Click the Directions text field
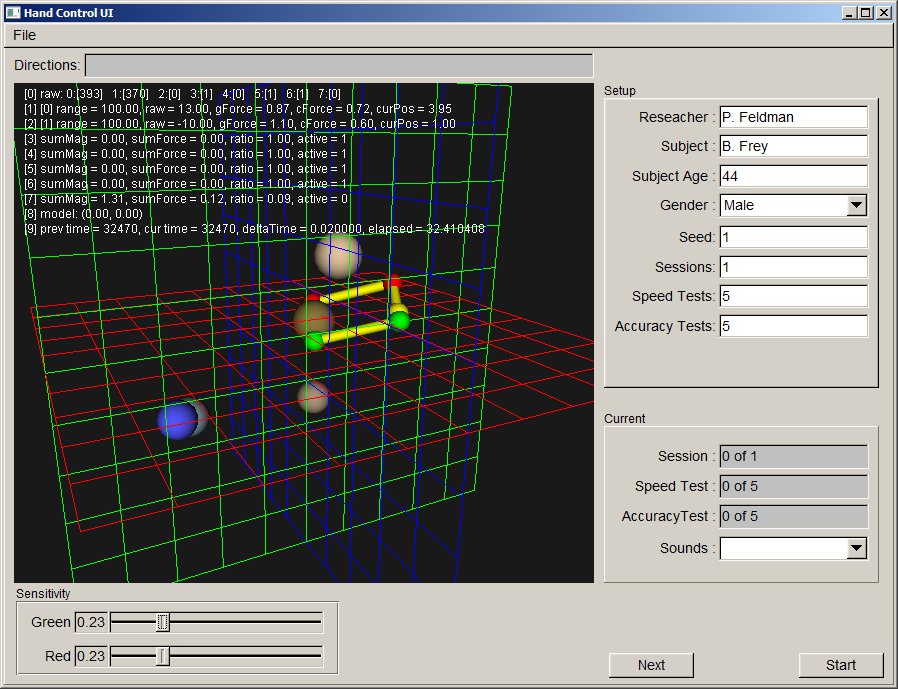Image resolution: width=898 pixels, height=689 pixels. [x=338, y=65]
